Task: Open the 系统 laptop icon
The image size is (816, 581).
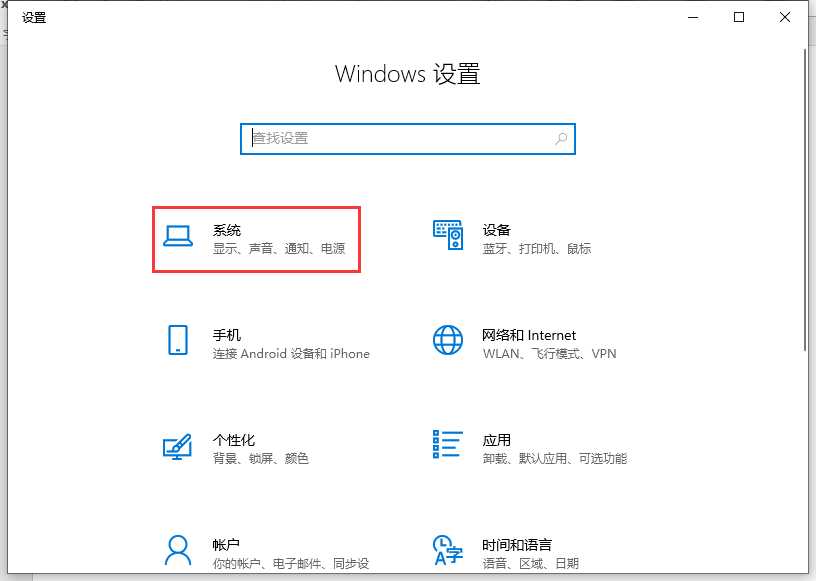Action: (178, 236)
